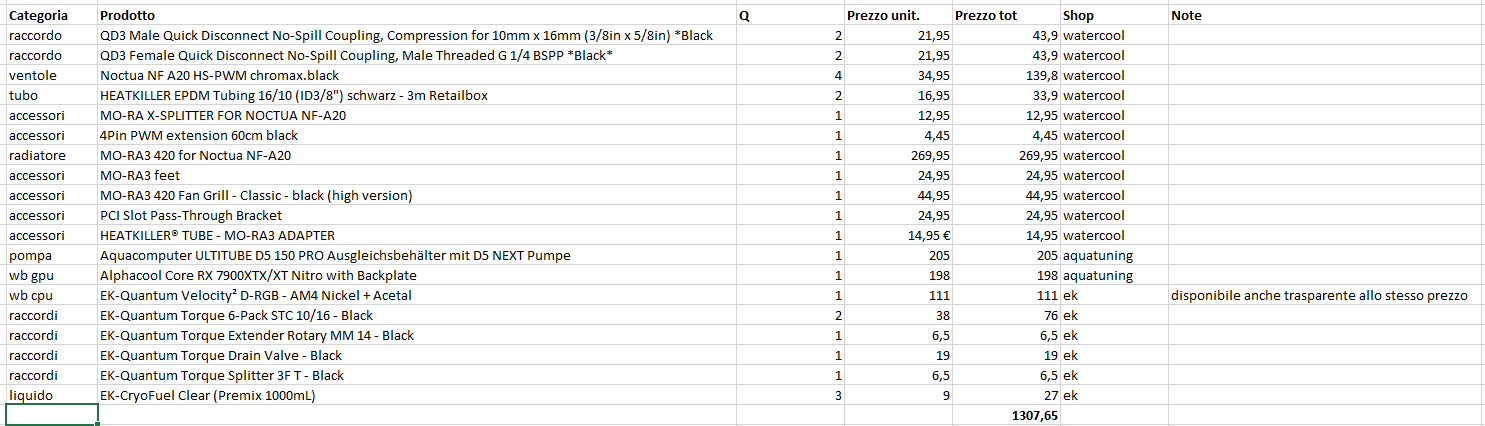The width and height of the screenshot is (1485, 426).
Task: Click the 'disponibile anche trasparente' note cell
Action: (x=1318, y=296)
